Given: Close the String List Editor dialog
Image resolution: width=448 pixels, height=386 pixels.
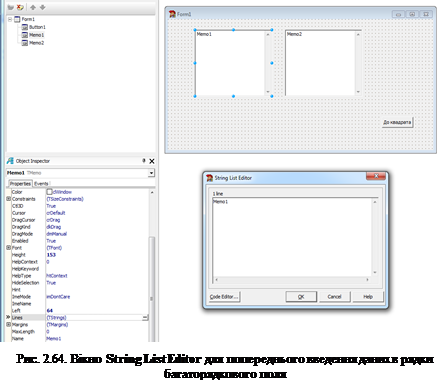Looking at the screenshot, I should [376, 176].
